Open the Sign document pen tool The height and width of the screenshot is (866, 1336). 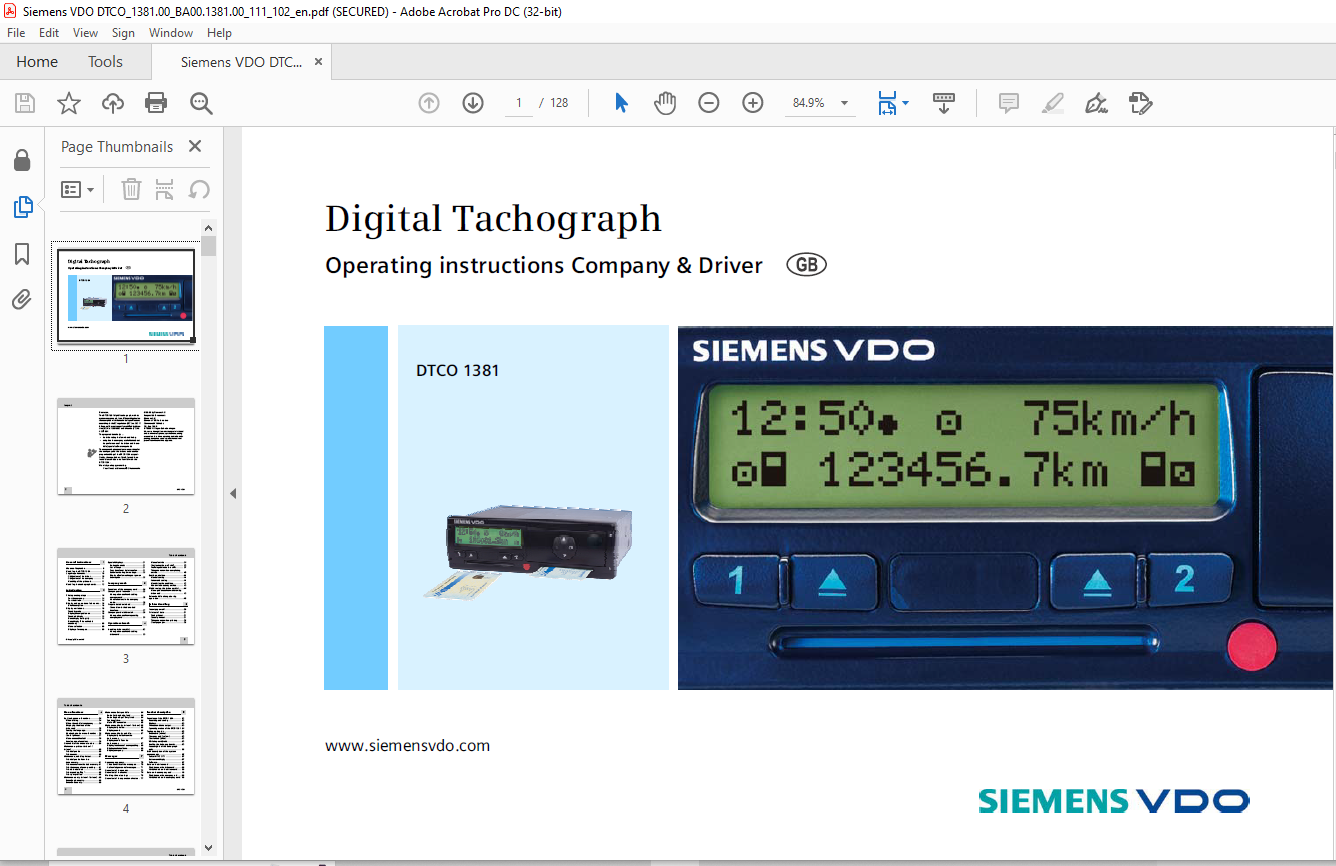(1096, 103)
